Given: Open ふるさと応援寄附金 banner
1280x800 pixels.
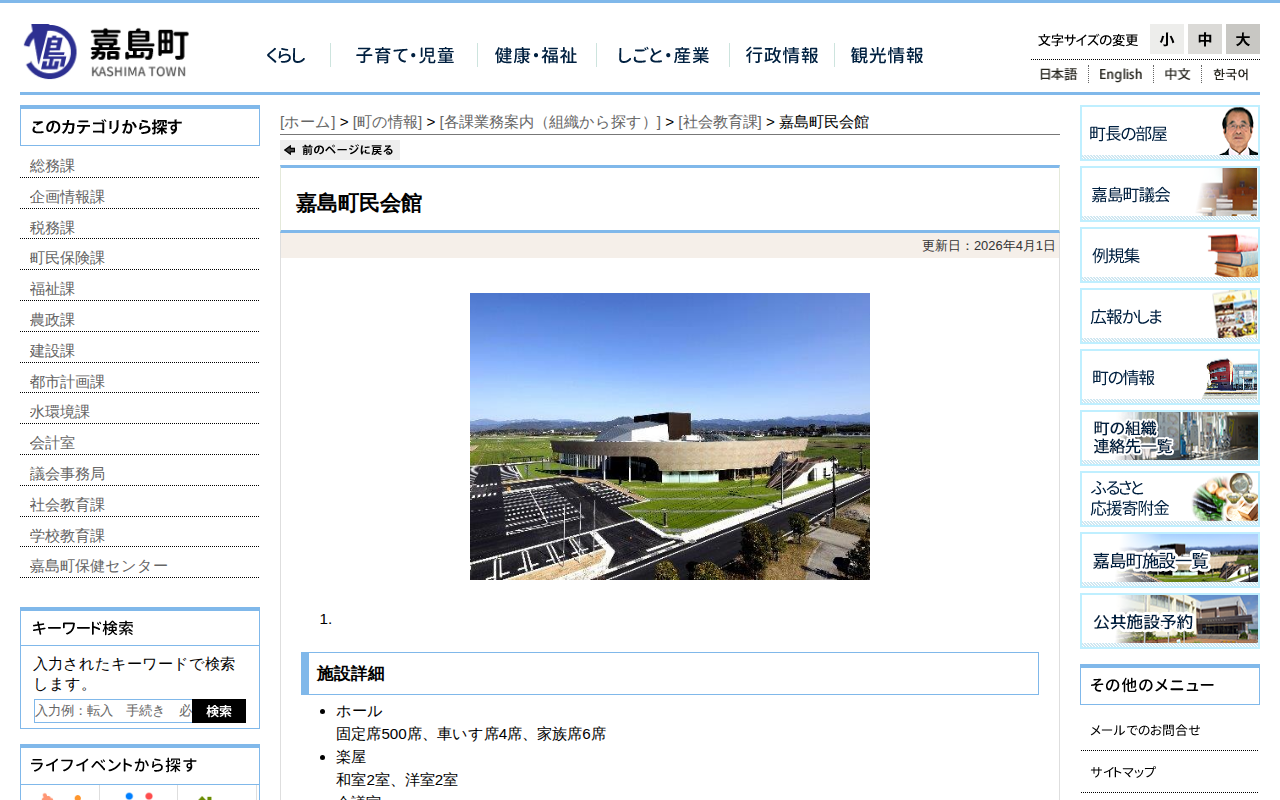Looking at the screenshot, I should [1170, 499].
